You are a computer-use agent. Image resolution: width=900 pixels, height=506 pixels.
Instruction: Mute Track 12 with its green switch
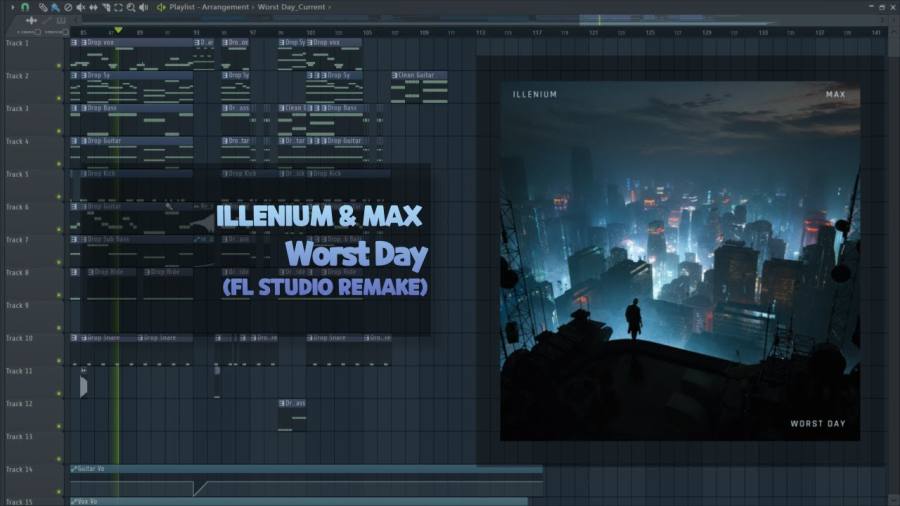[59, 426]
